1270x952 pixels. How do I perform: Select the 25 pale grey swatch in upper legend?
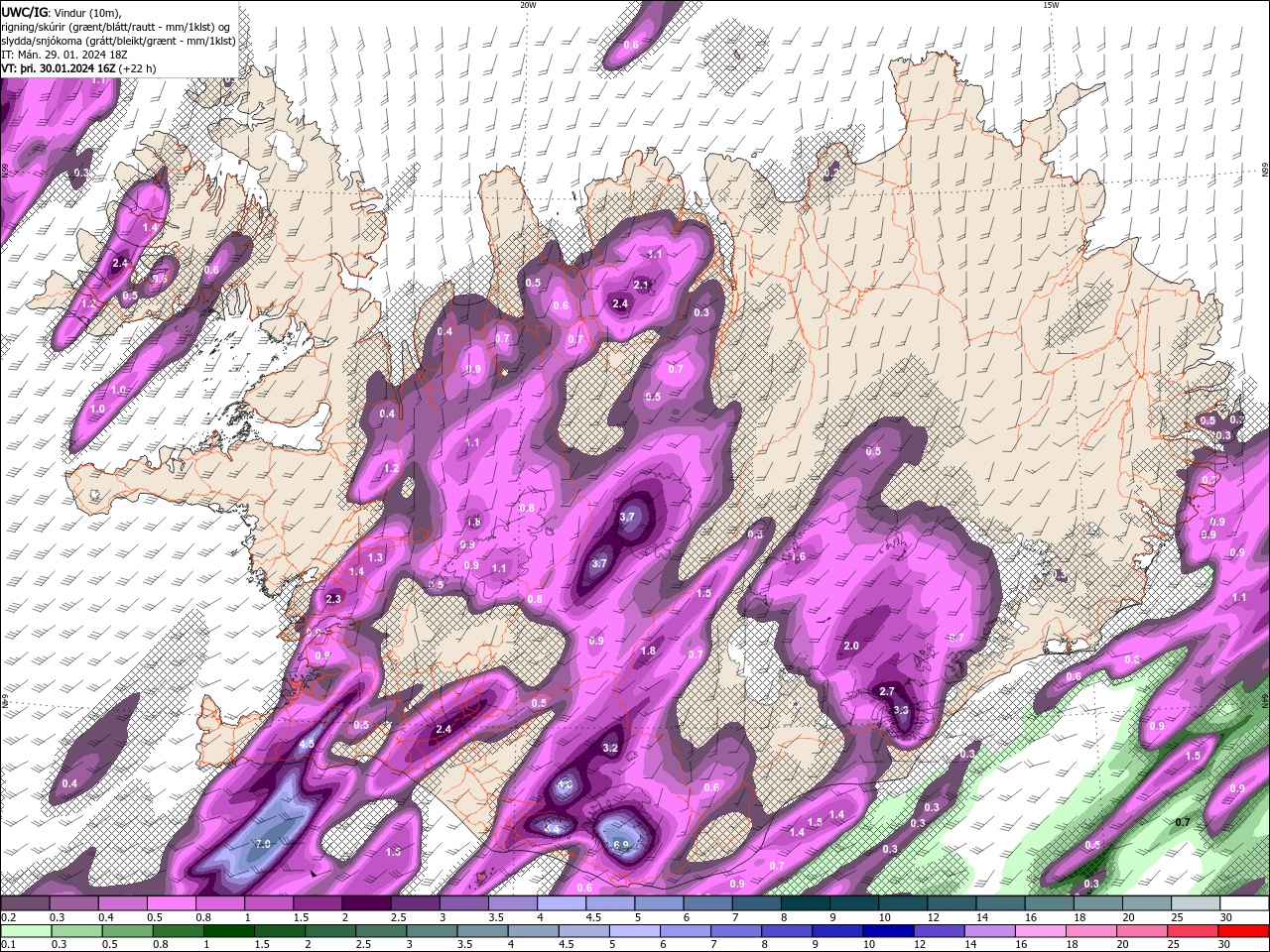[1196, 903]
